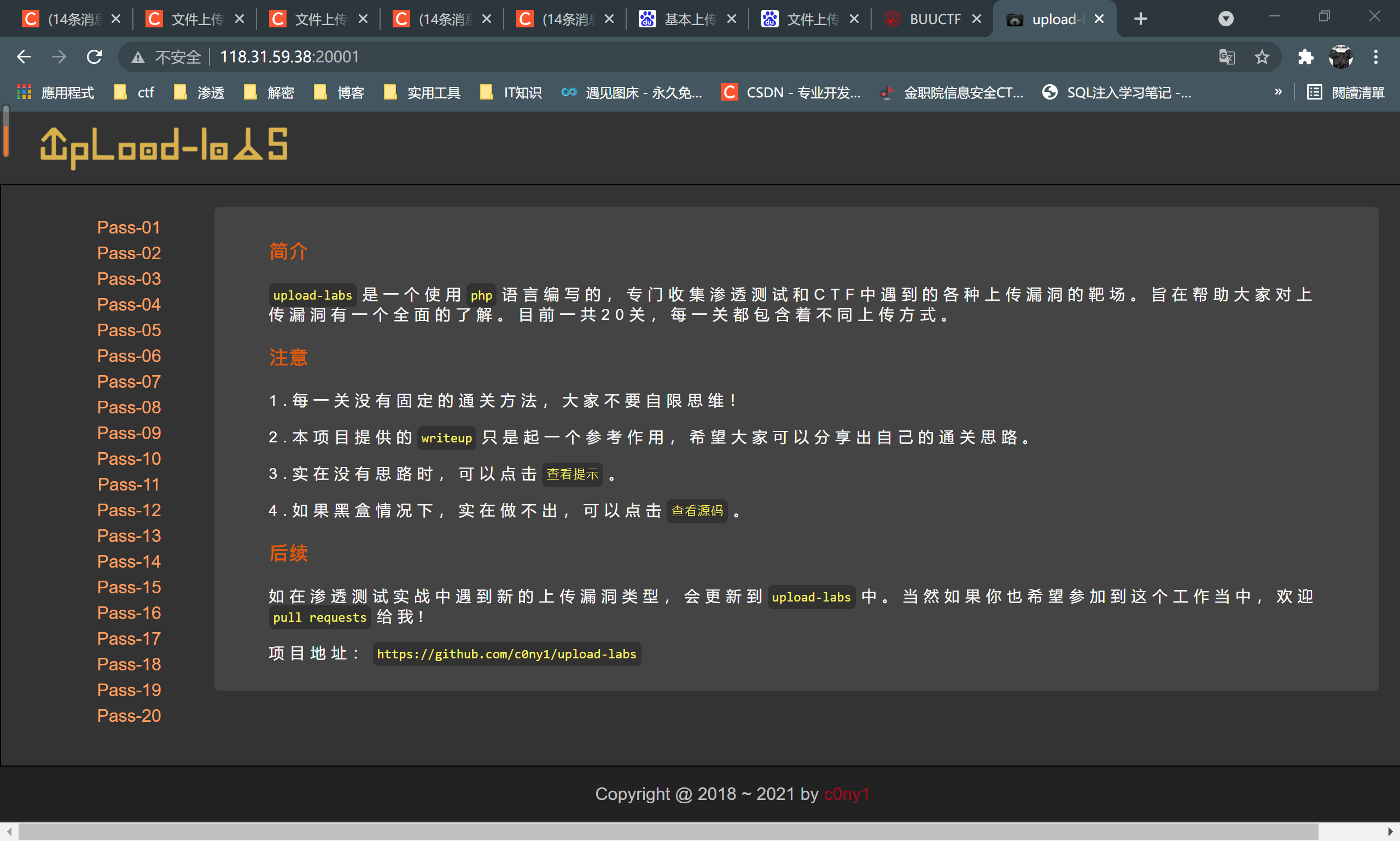
Task: Open the extensions puzzle icon
Action: [x=1305, y=57]
